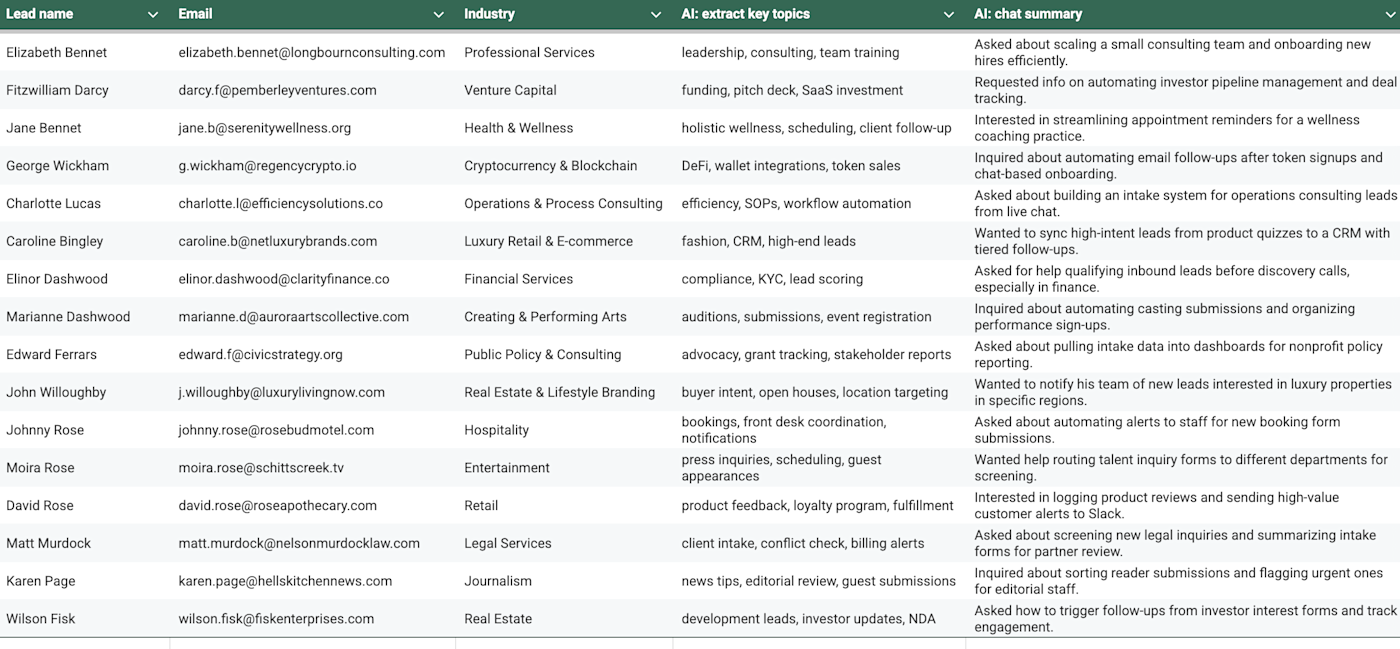Screen dimensions: 1400x649
Task: Select the AI: extract key topics header
Action: [x=745, y=14]
